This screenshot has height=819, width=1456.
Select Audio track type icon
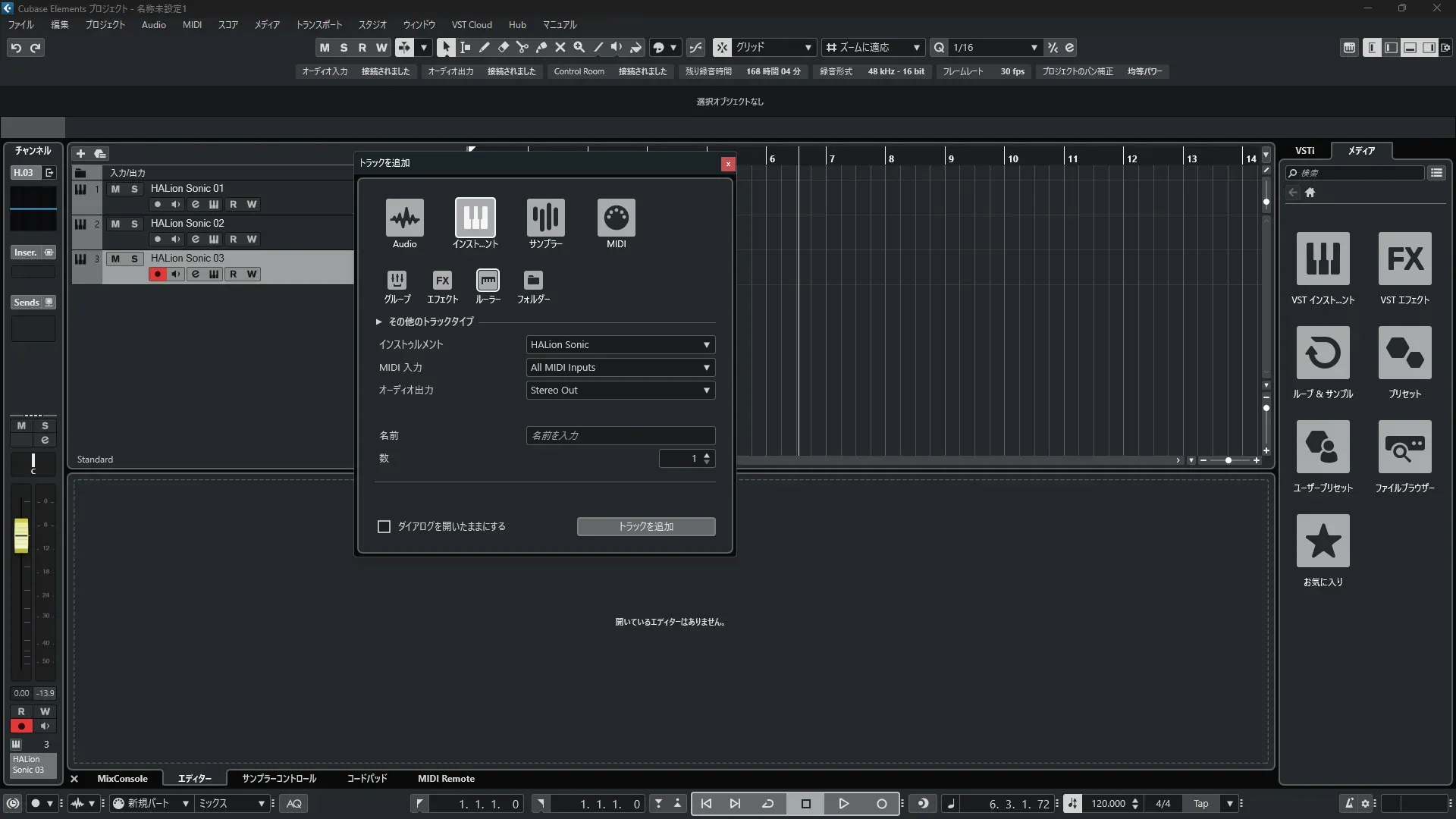pyautogui.click(x=404, y=218)
